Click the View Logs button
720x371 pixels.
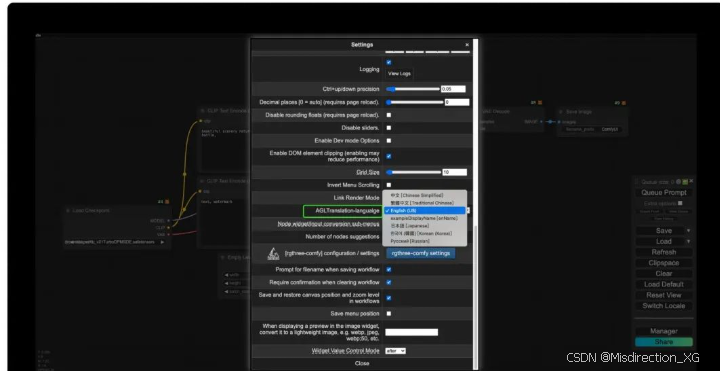coord(399,73)
